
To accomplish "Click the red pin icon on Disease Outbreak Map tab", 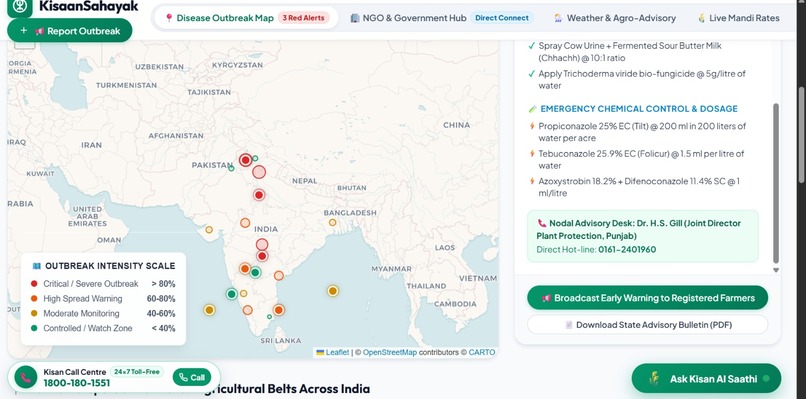I will click(169, 18).
